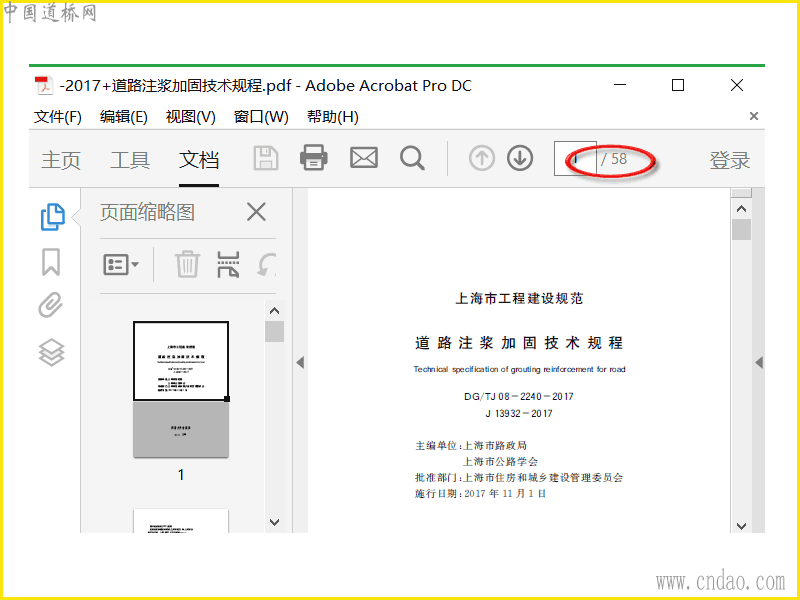
Task: Open the 视图(V) menu
Action: tap(191, 117)
